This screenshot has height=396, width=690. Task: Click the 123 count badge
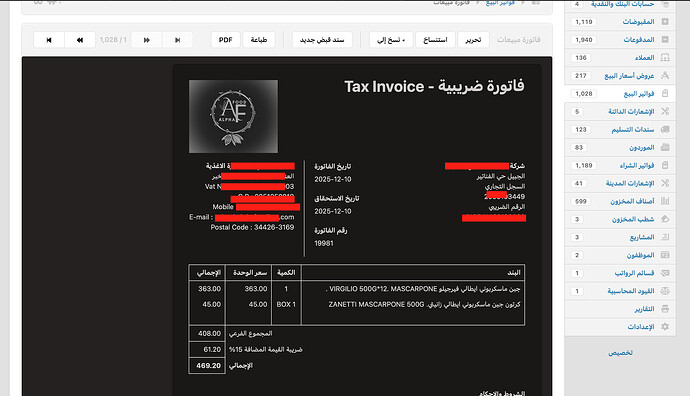click(581, 129)
